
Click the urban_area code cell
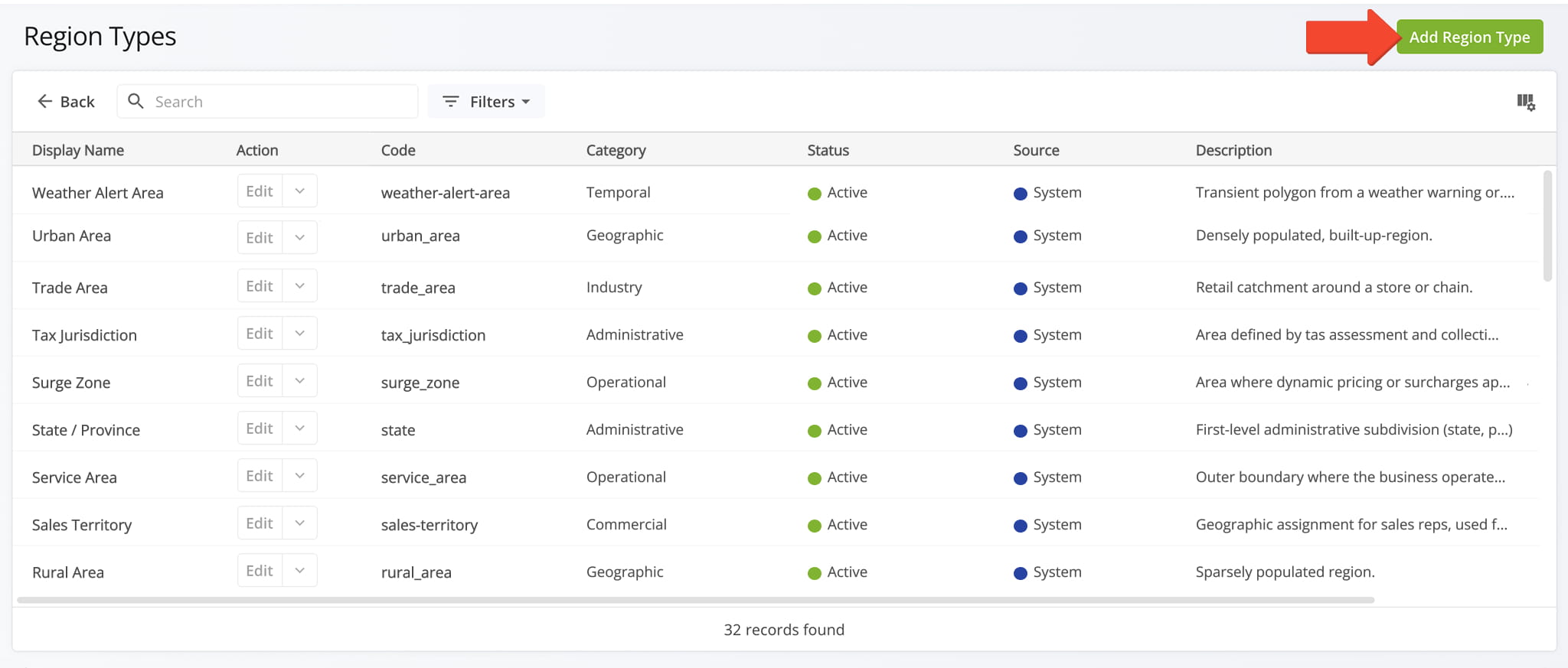pos(421,236)
